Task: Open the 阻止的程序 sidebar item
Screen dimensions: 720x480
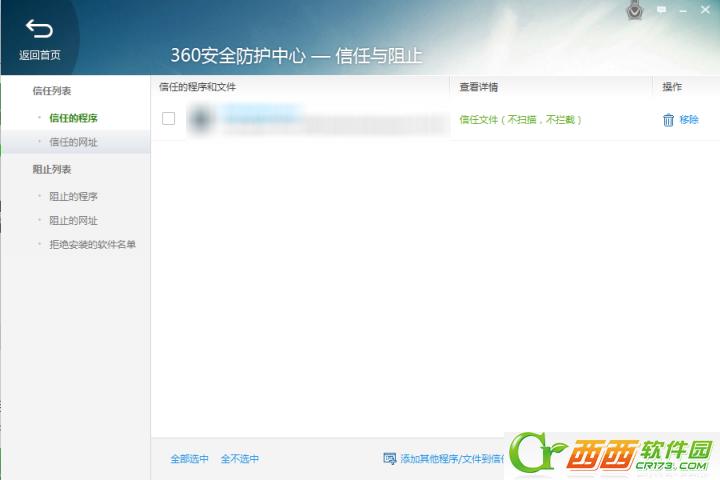Action: (x=73, y=197)
